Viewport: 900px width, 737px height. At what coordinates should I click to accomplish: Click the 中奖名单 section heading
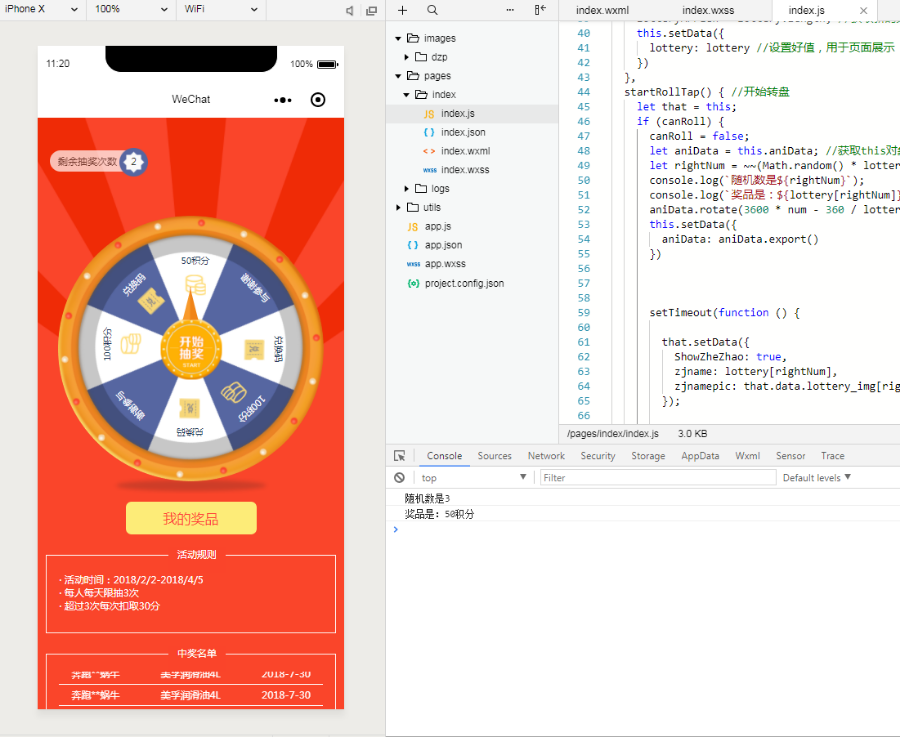(x=196, y=653)
